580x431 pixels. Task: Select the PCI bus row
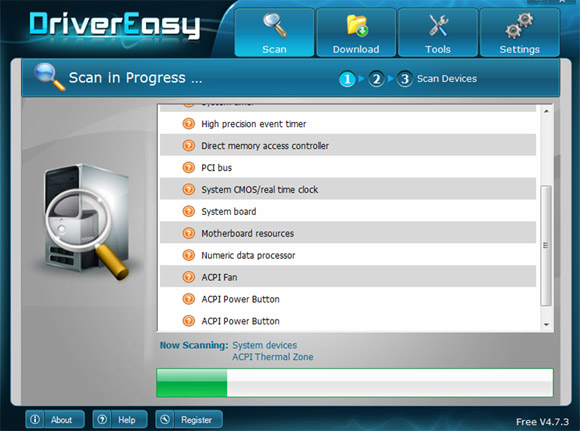348,167
